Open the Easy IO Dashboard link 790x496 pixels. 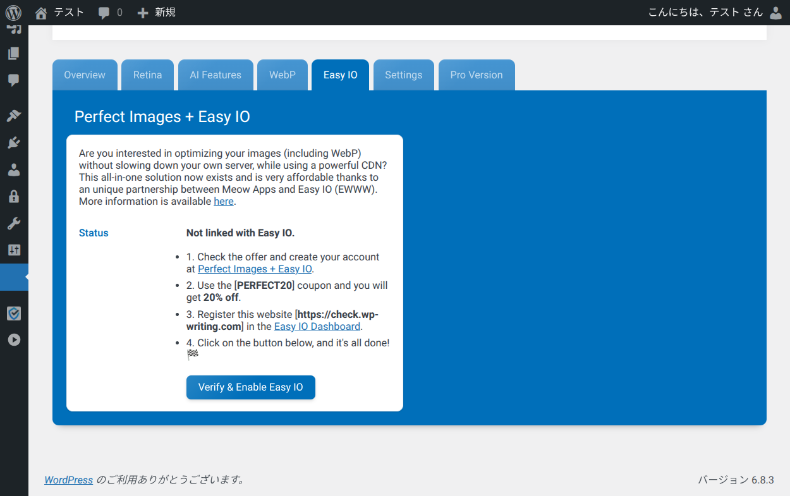(317, 327)
